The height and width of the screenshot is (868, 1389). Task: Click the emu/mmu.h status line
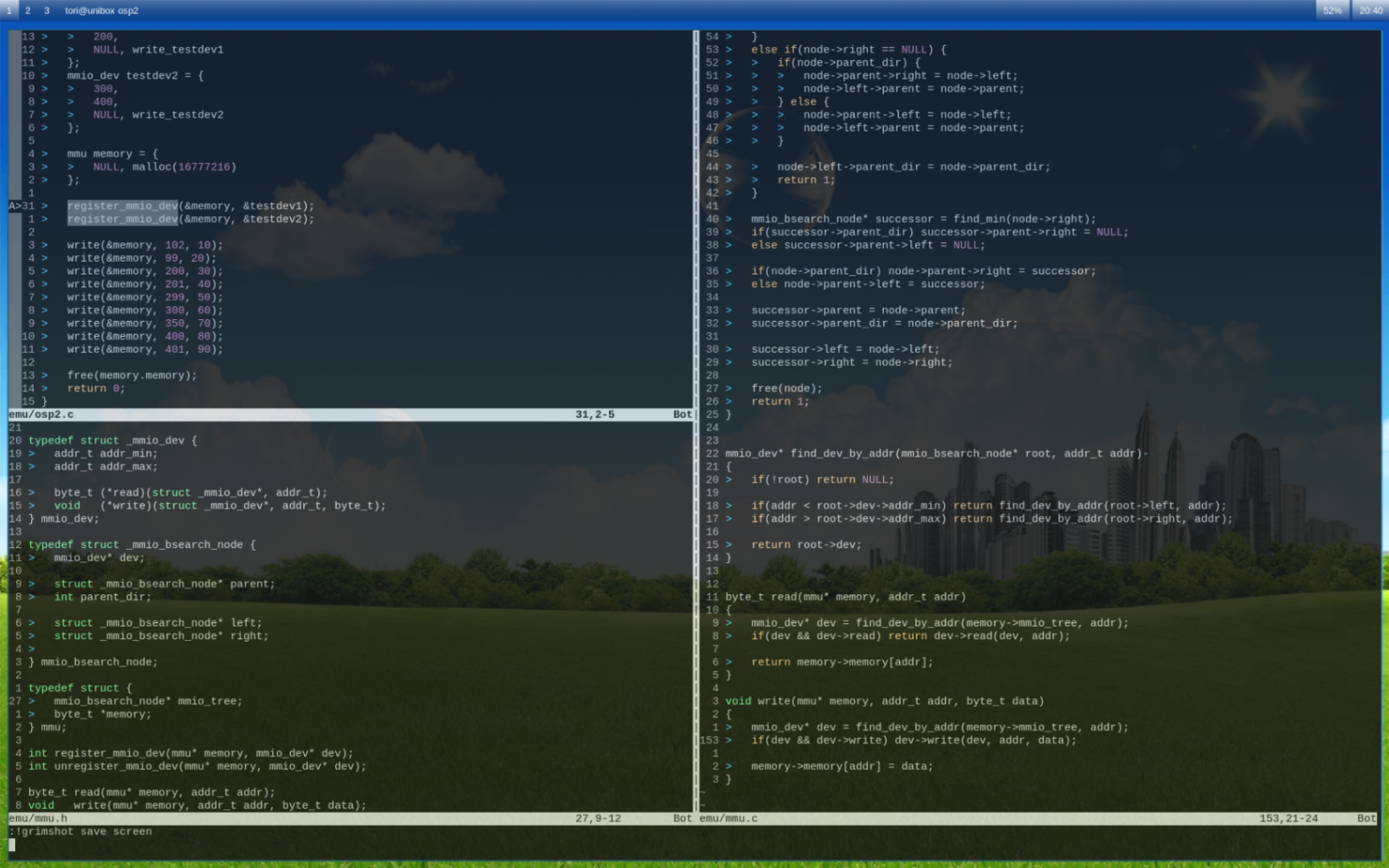click(38, 818)
